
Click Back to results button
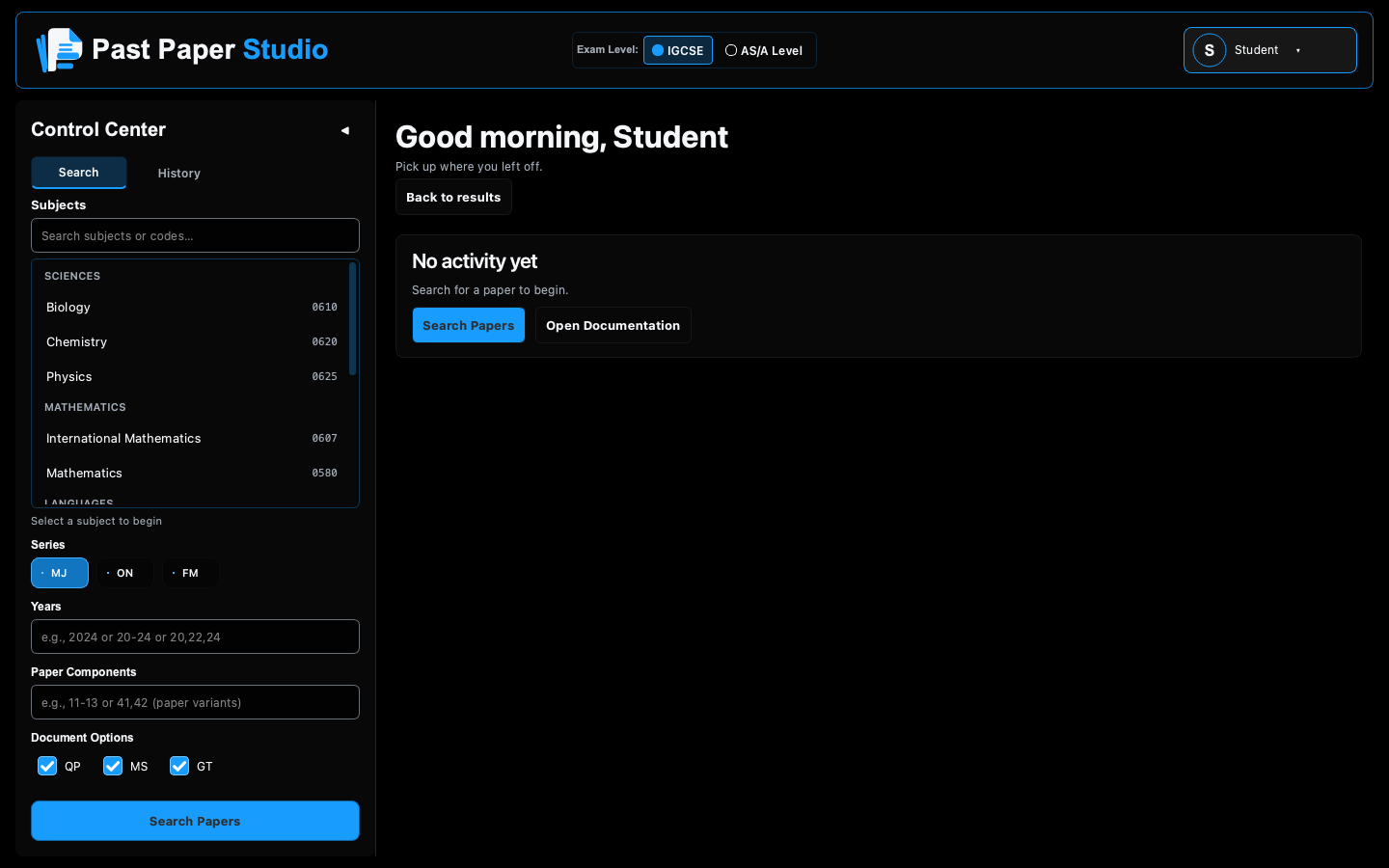click(x=453, y=197)
